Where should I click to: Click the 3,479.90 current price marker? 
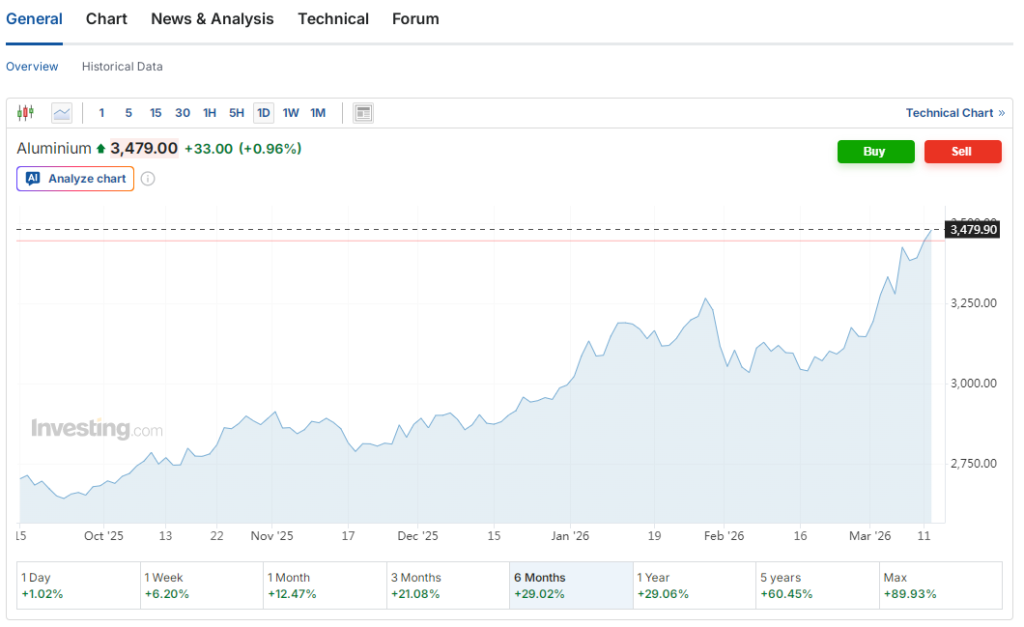click(x=972, y=230)
